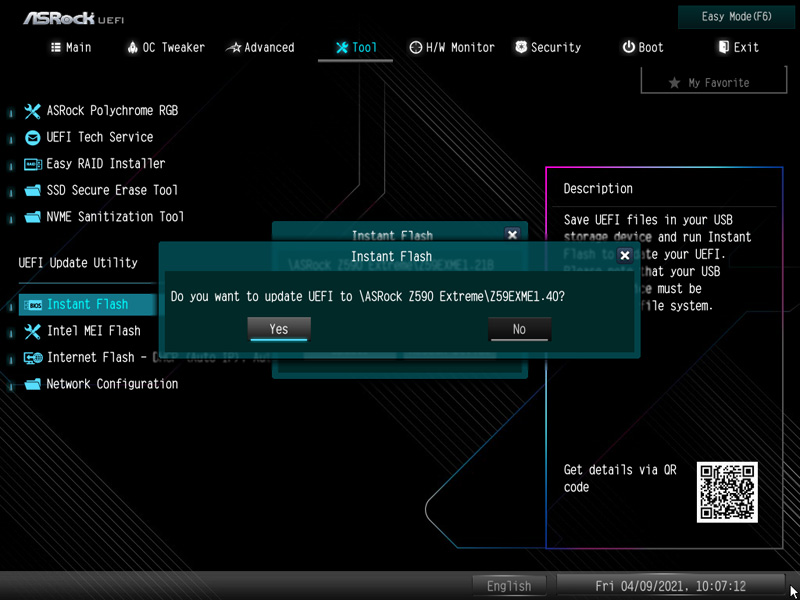
Task: Click the NVME Sanitization Tool folder icon
Action: point(32,217)
